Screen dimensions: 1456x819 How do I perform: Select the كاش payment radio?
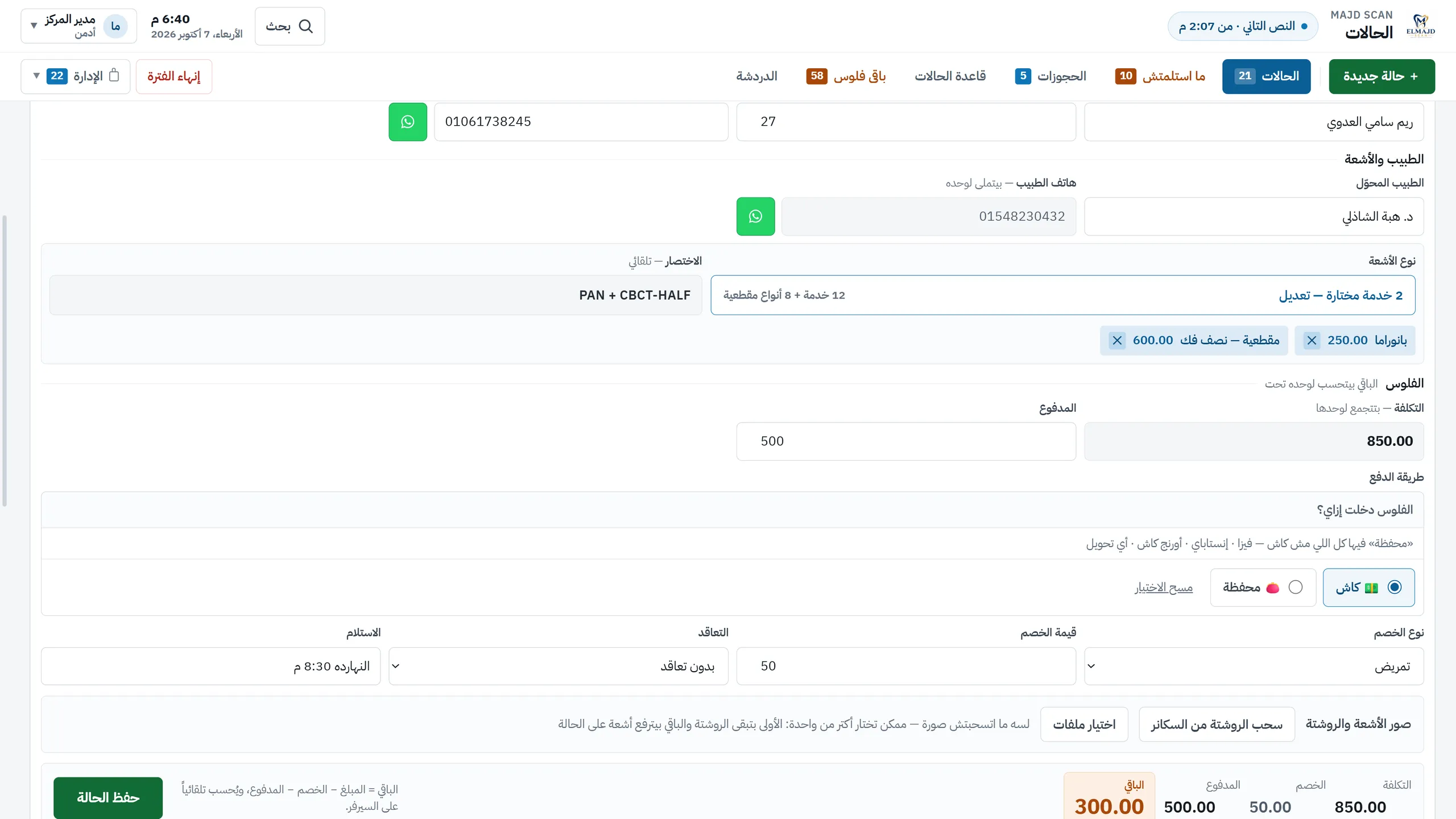(x=1395, y=588)
